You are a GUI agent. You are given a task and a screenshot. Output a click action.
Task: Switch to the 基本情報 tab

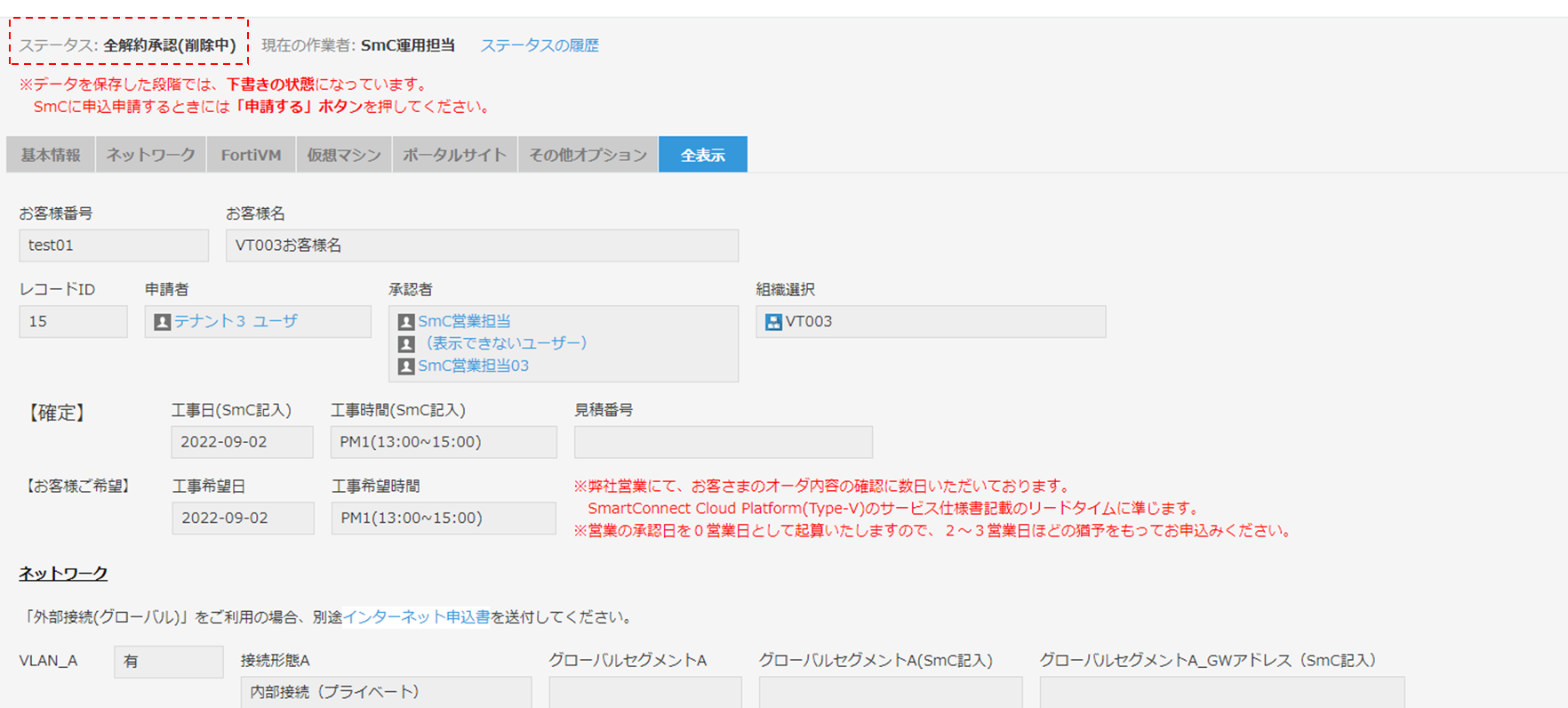pyautogui.click(x=51, y=155)
